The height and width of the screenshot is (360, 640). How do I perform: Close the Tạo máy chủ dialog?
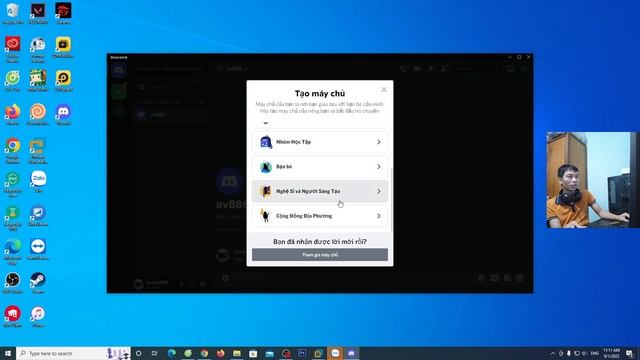pos(384,90)
